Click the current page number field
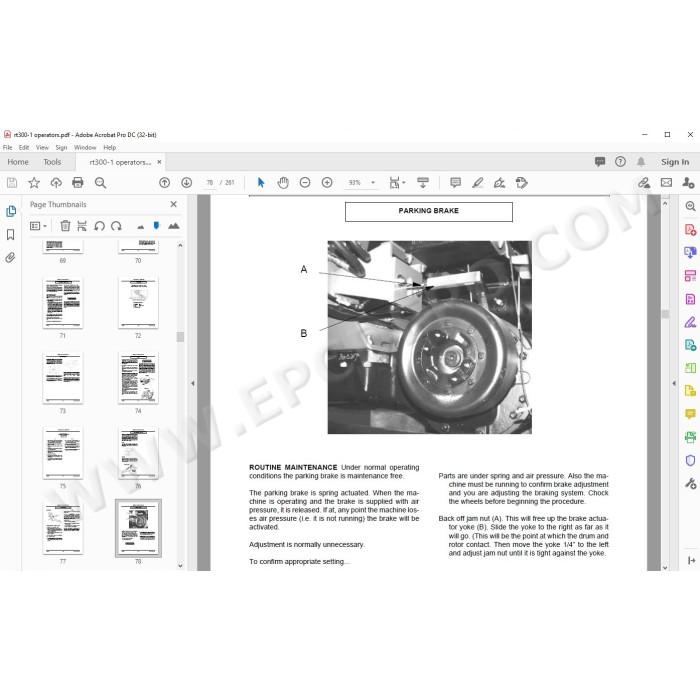 pyautogui.click(x=210, y=183)
